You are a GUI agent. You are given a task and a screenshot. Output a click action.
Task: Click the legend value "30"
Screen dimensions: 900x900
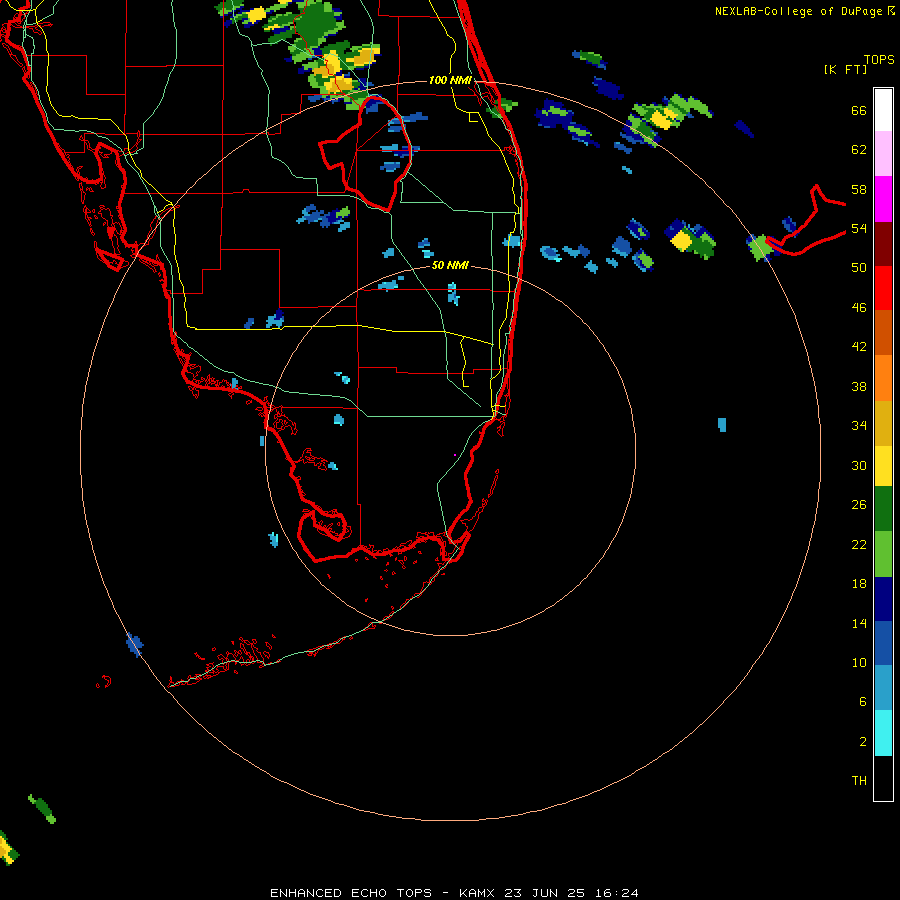click(x=859, y=465)
